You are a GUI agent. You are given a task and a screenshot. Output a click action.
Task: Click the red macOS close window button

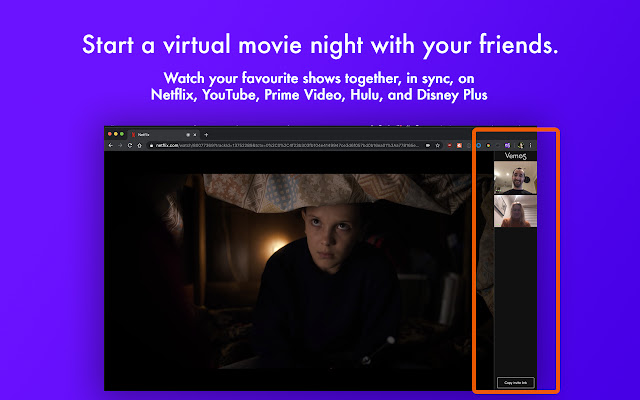(109, 134)
